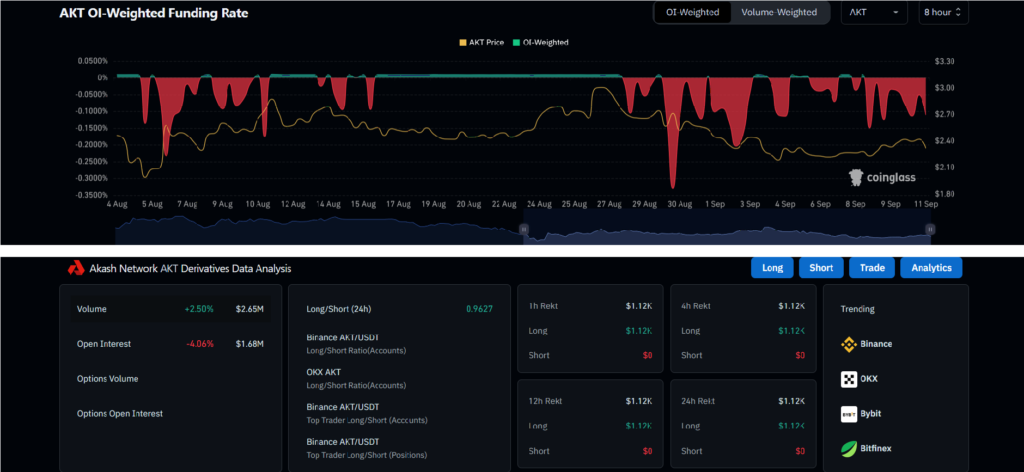The width and height of the screenshot is (1024, 472).
Task: Open the 8 hour interval selector
Action: [943, 12]
